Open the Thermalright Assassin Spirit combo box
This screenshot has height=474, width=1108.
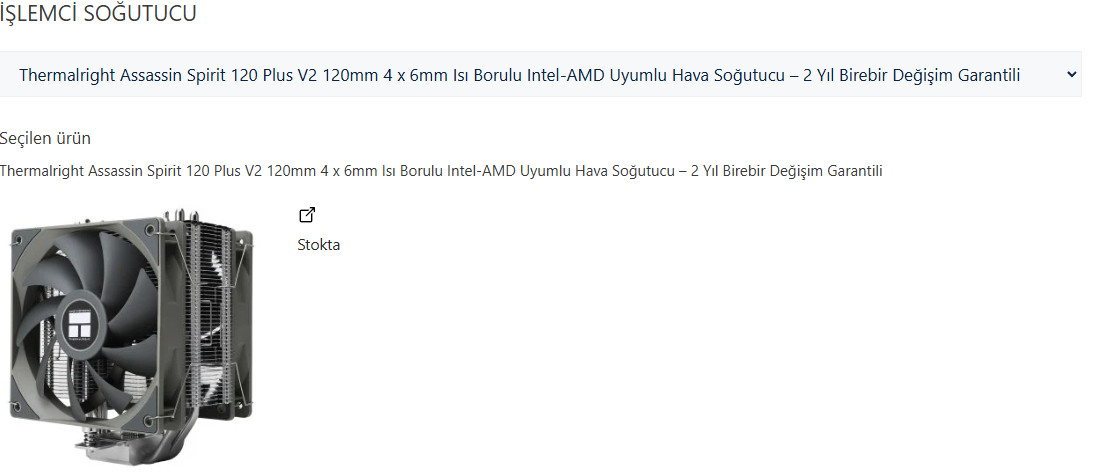pos(540,75)
